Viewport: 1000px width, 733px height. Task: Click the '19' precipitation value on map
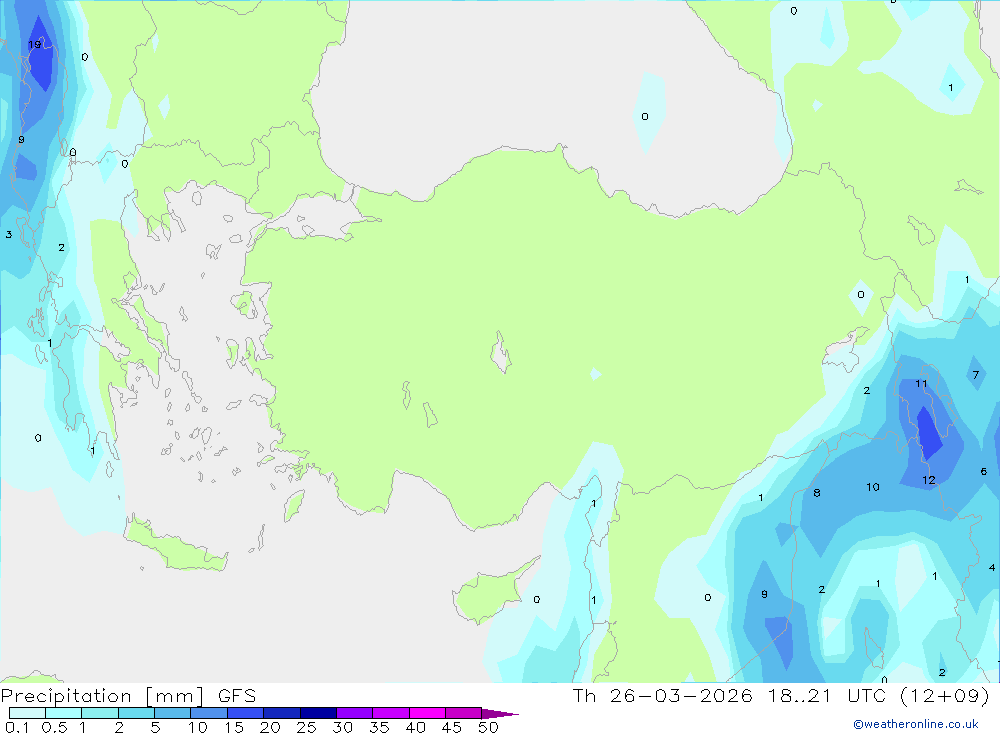coord(34,44)
